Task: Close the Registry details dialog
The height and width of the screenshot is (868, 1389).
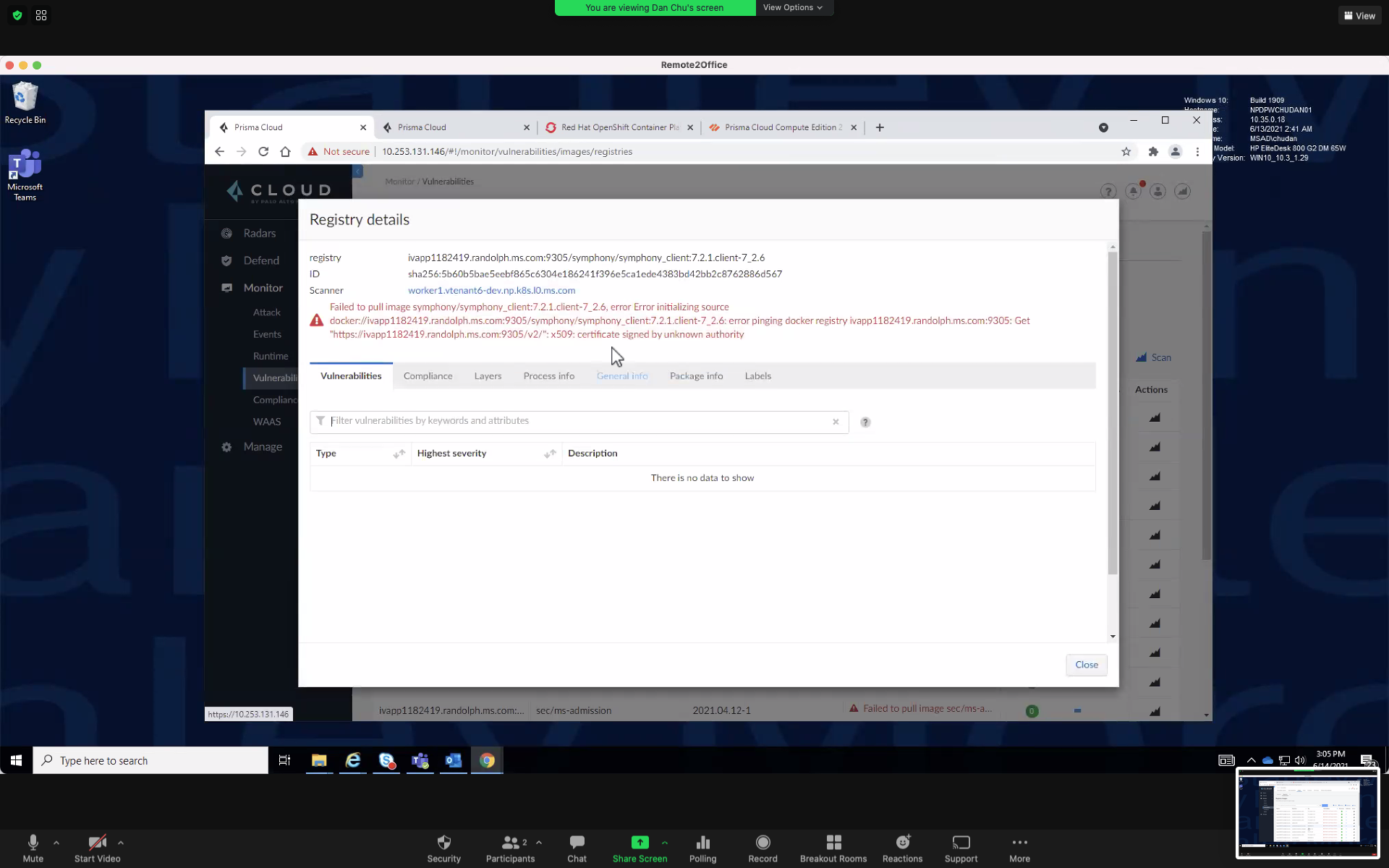Action: (x=1086, y=665)
